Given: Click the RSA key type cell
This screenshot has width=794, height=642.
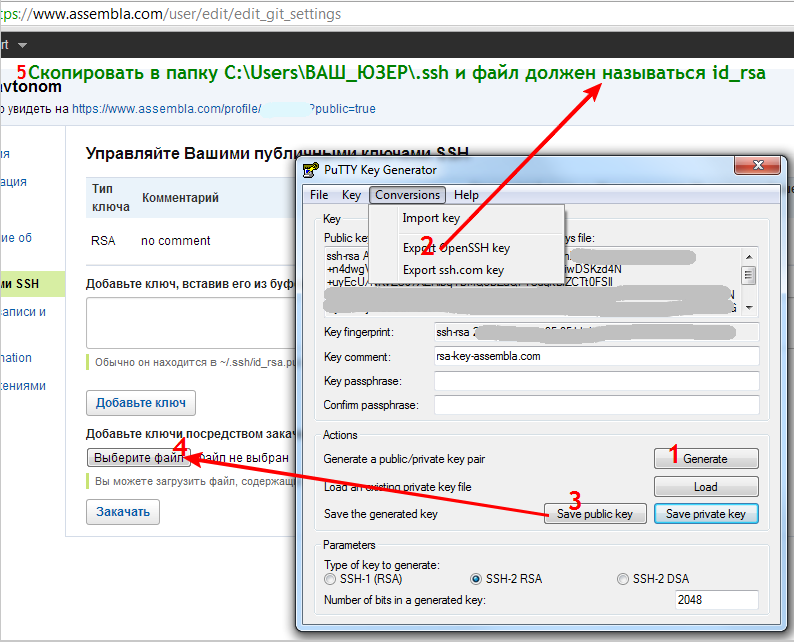Looking at the screenshot, I should (x=103, y=240).
